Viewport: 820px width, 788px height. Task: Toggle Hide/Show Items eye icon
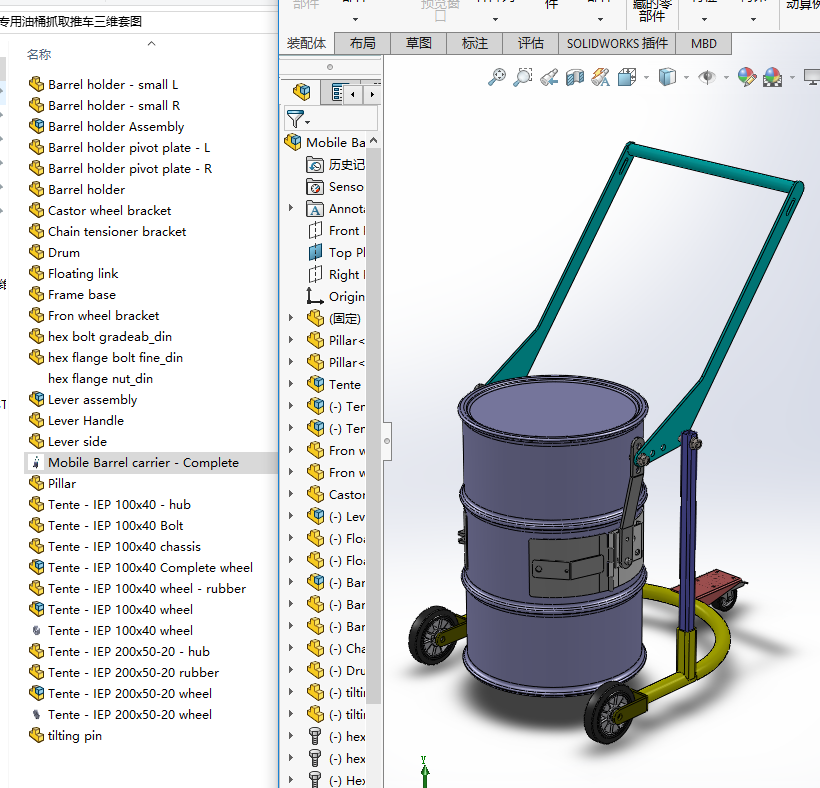pyautogui.click(x=707, y=77)
